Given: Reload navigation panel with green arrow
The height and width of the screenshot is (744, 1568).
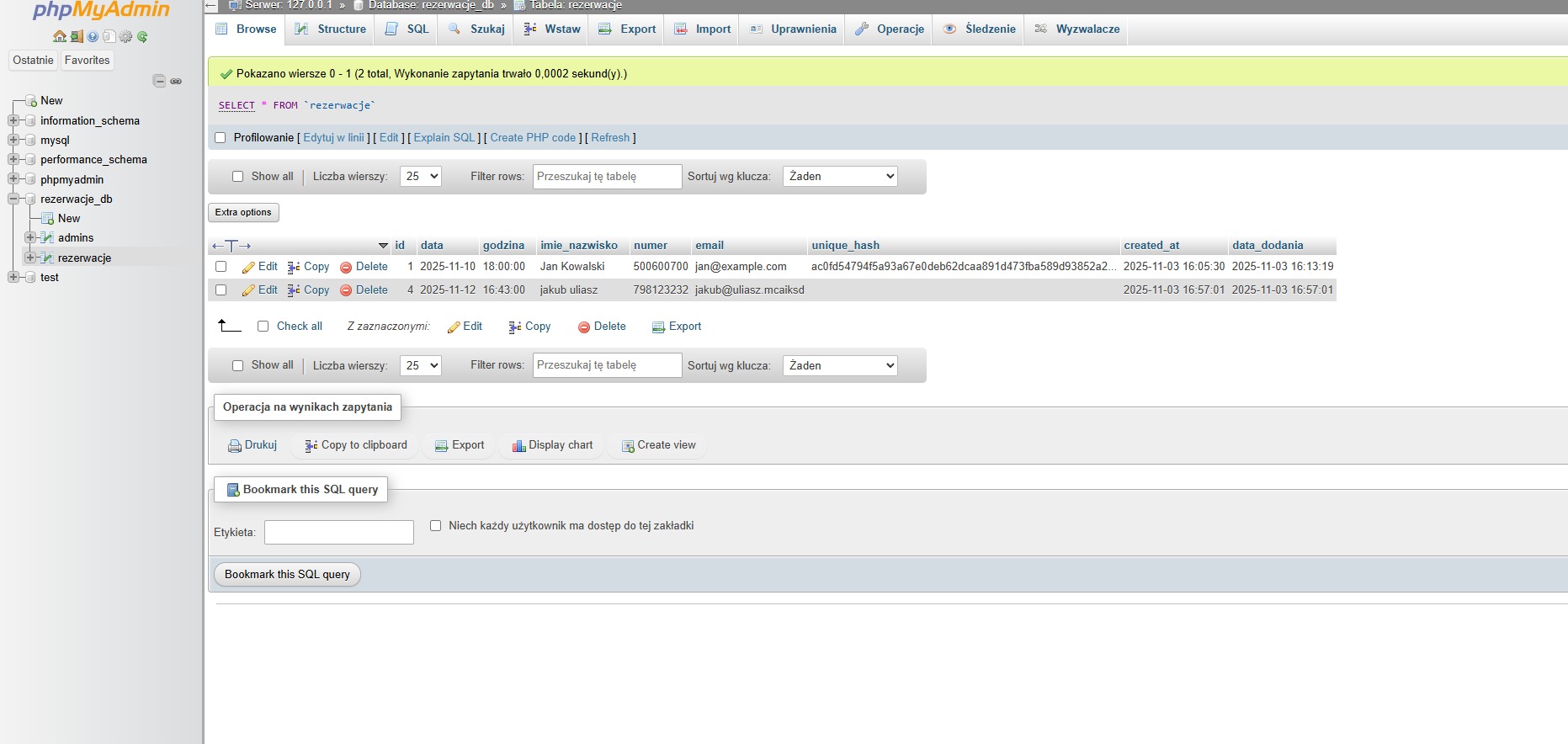Looking at the screenshot, I should pyautogui.click(x=142, y=37).
